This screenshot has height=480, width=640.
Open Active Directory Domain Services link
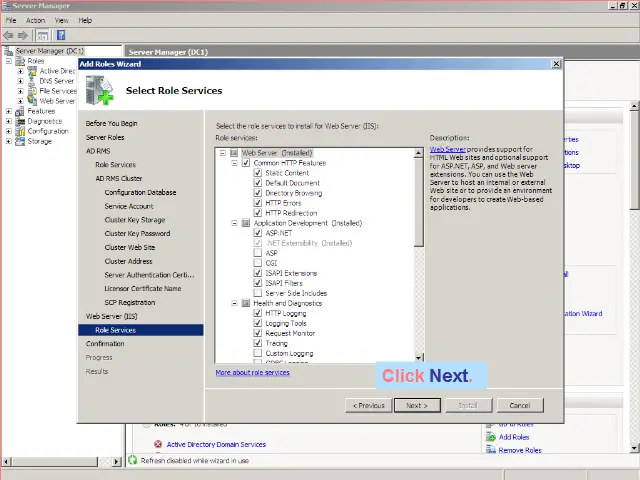click(x=216, y=444)
